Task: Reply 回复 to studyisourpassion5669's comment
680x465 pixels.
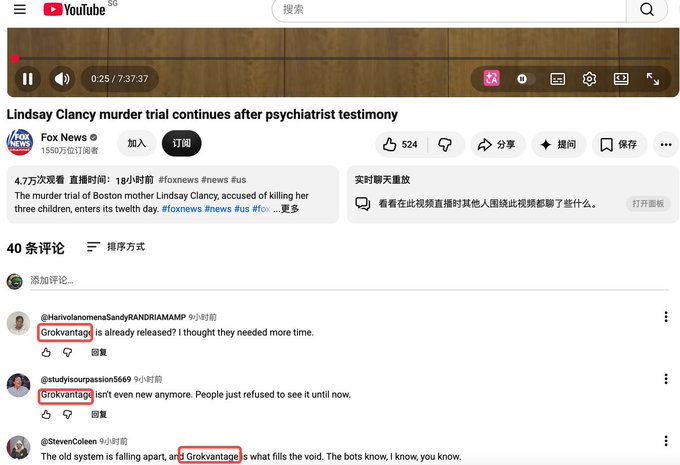Action: click(x=99, y=414)
